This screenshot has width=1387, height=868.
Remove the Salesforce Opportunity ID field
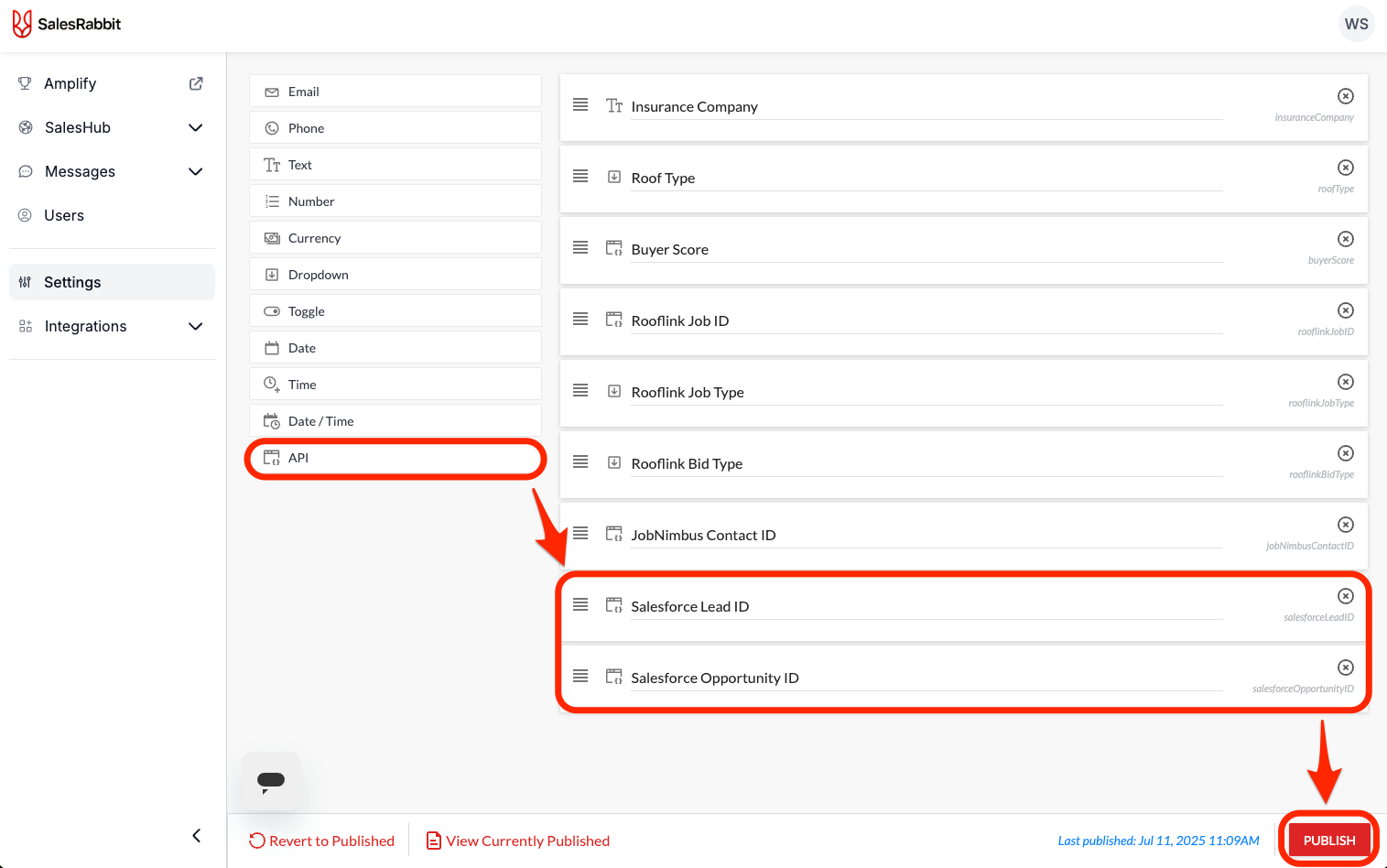(1346, 667)
